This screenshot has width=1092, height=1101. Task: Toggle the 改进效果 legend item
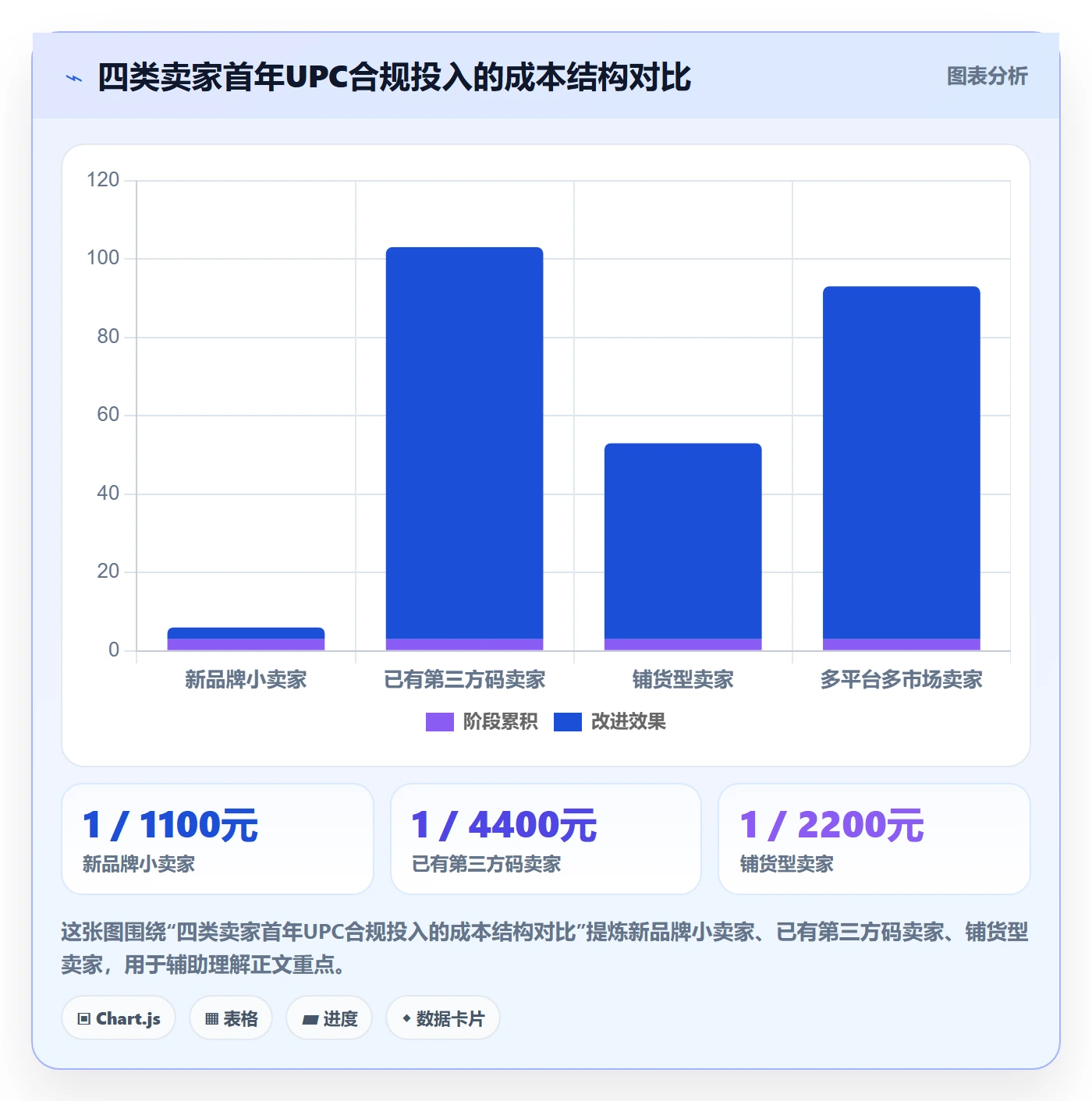pyautogui.click(x=610, y=721)
